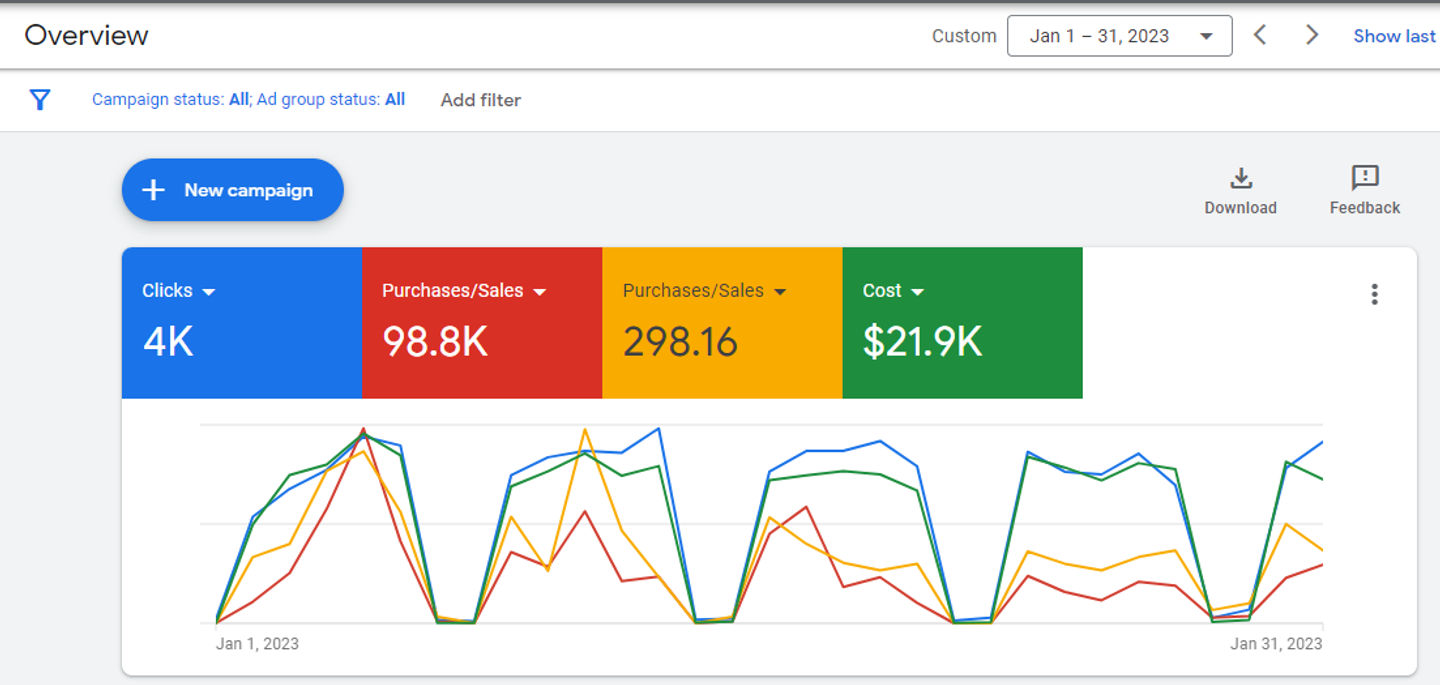Open the Jan 1 – 31, 2023 date picker
The height and width of the screenshot is (685, 1440).
[x=1119, y=36]
